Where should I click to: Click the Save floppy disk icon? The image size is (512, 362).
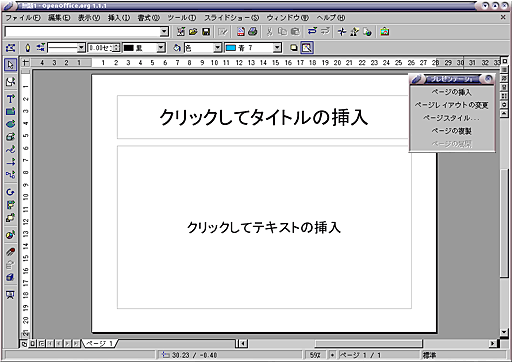pyautogui.click(x=206, y=32)
